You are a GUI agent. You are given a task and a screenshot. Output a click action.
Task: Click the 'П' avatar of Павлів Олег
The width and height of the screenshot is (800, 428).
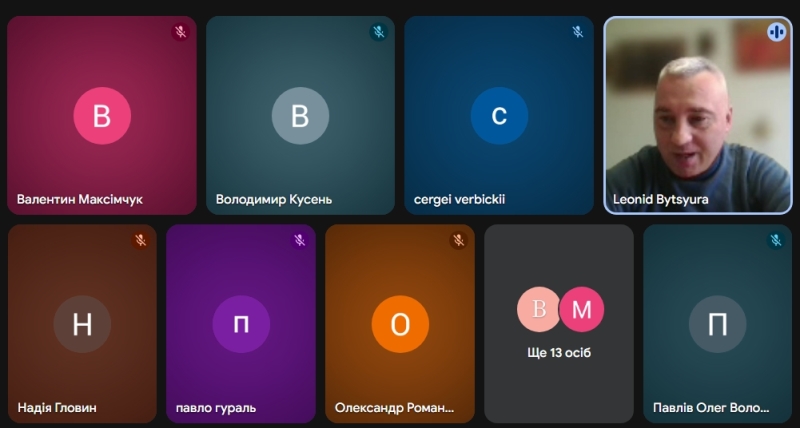click(x=718, y=324)
